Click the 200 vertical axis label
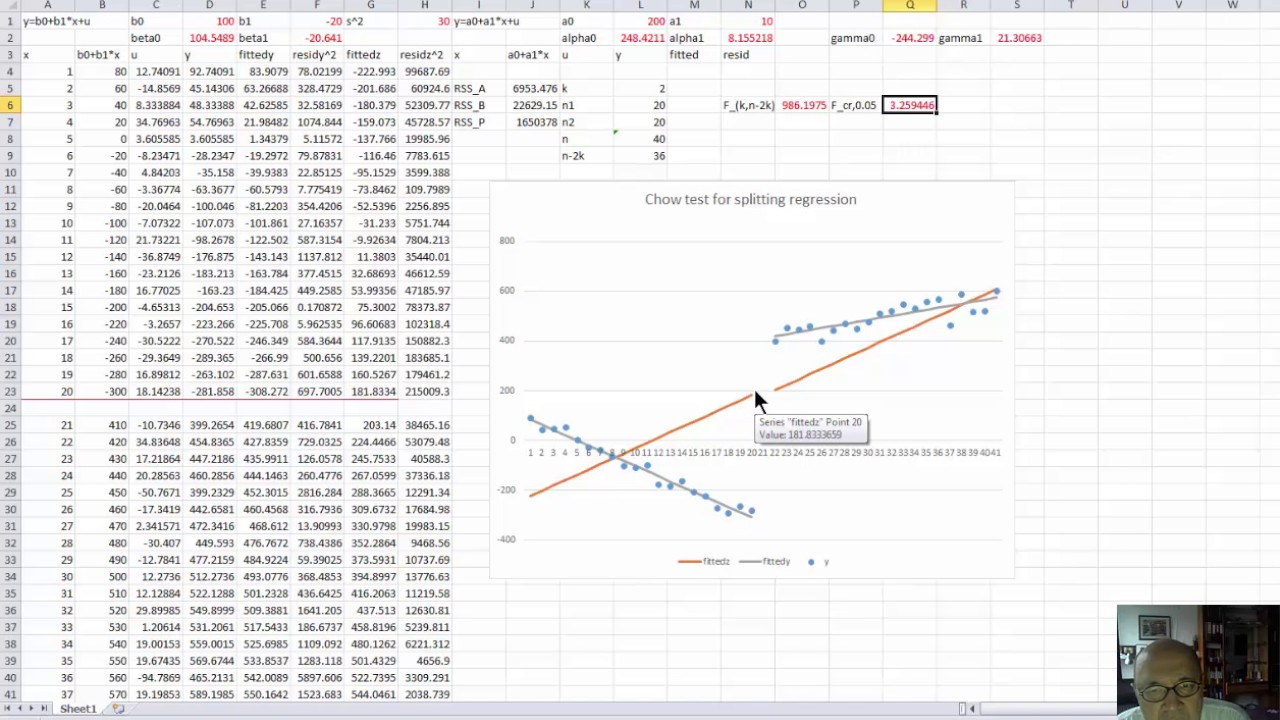This screenshot has width=1280, height=720. tap(506, 390)
